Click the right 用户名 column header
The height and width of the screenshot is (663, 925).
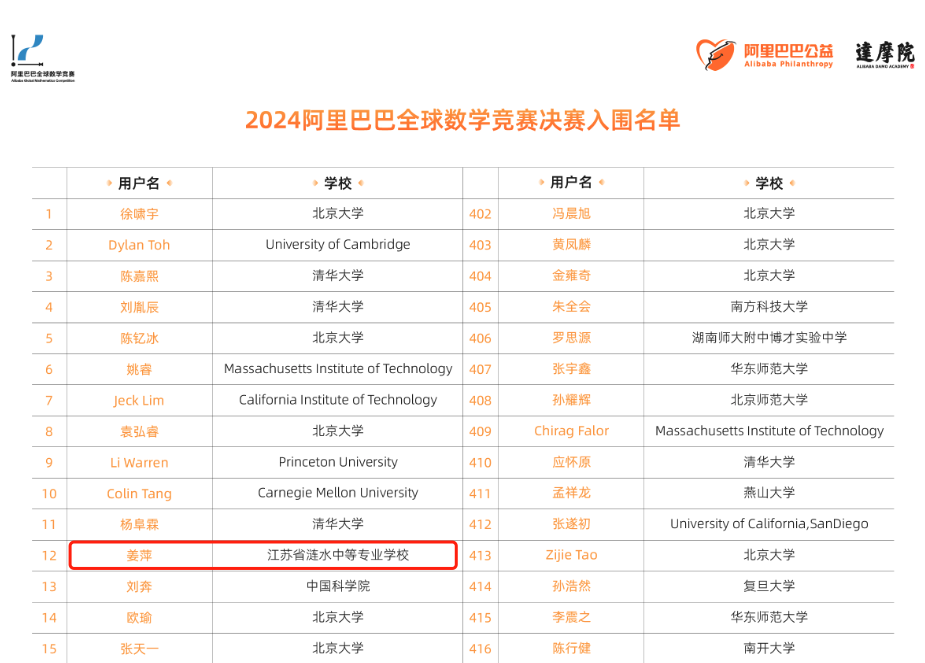coord(571,182)
